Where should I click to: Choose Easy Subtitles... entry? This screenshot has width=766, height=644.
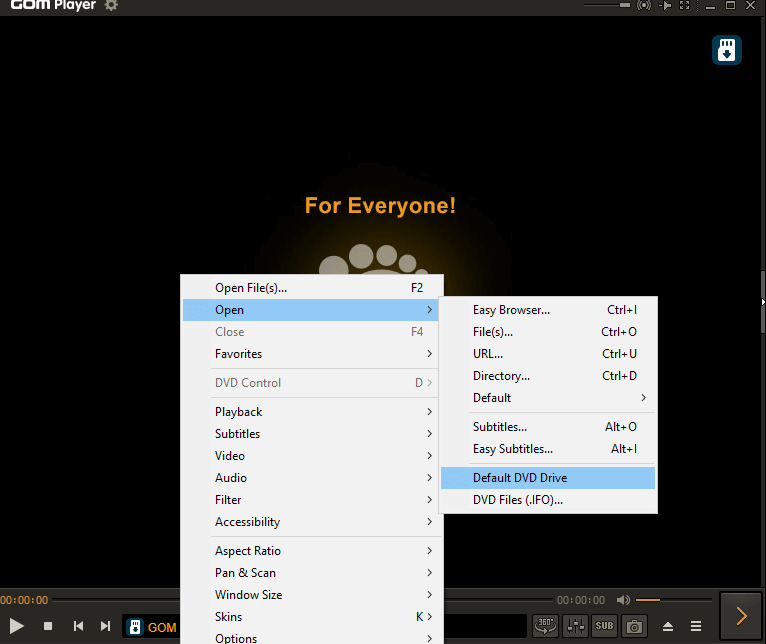548,449
